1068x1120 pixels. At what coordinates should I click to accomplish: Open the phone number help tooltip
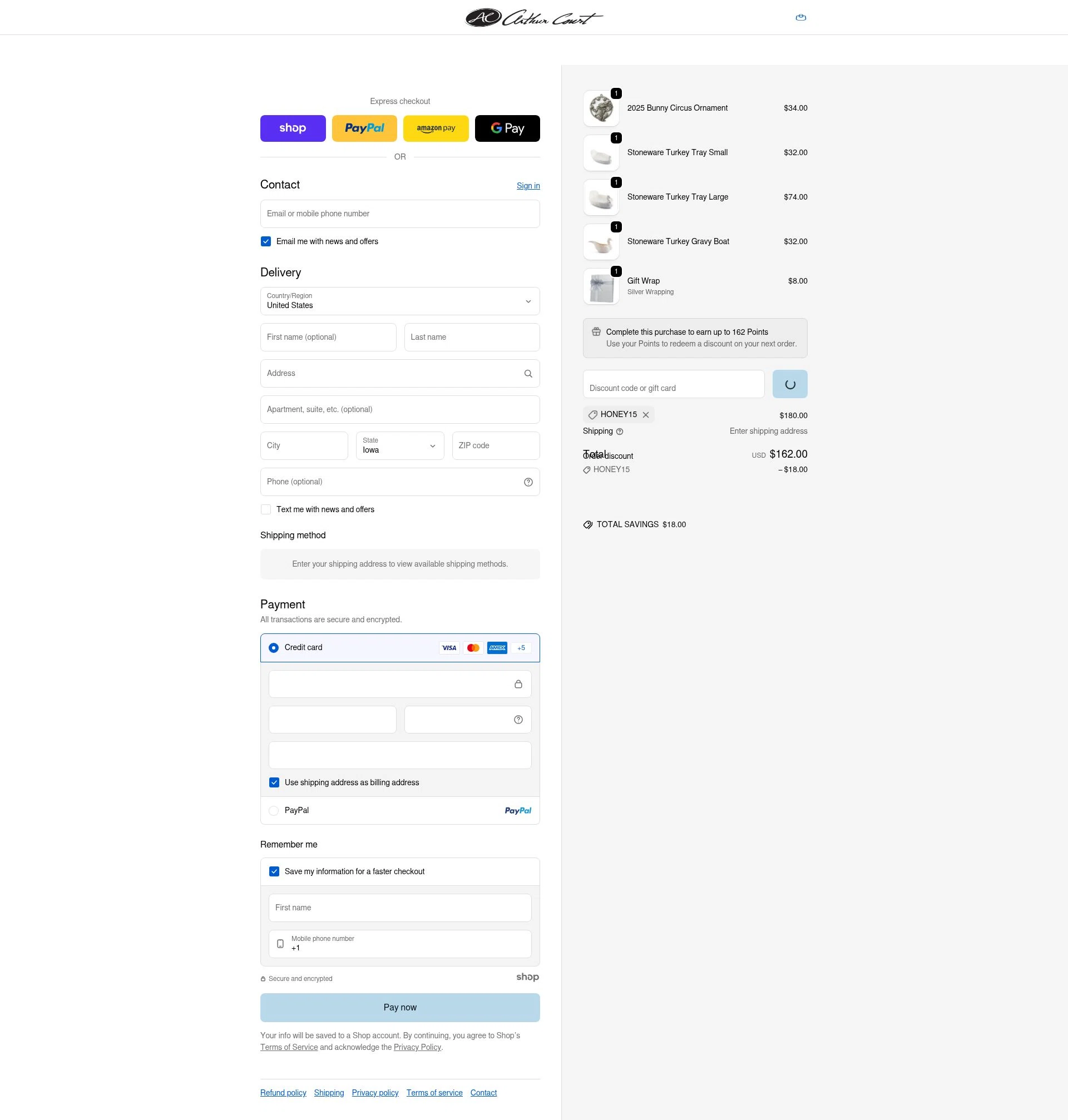(528, 482)
